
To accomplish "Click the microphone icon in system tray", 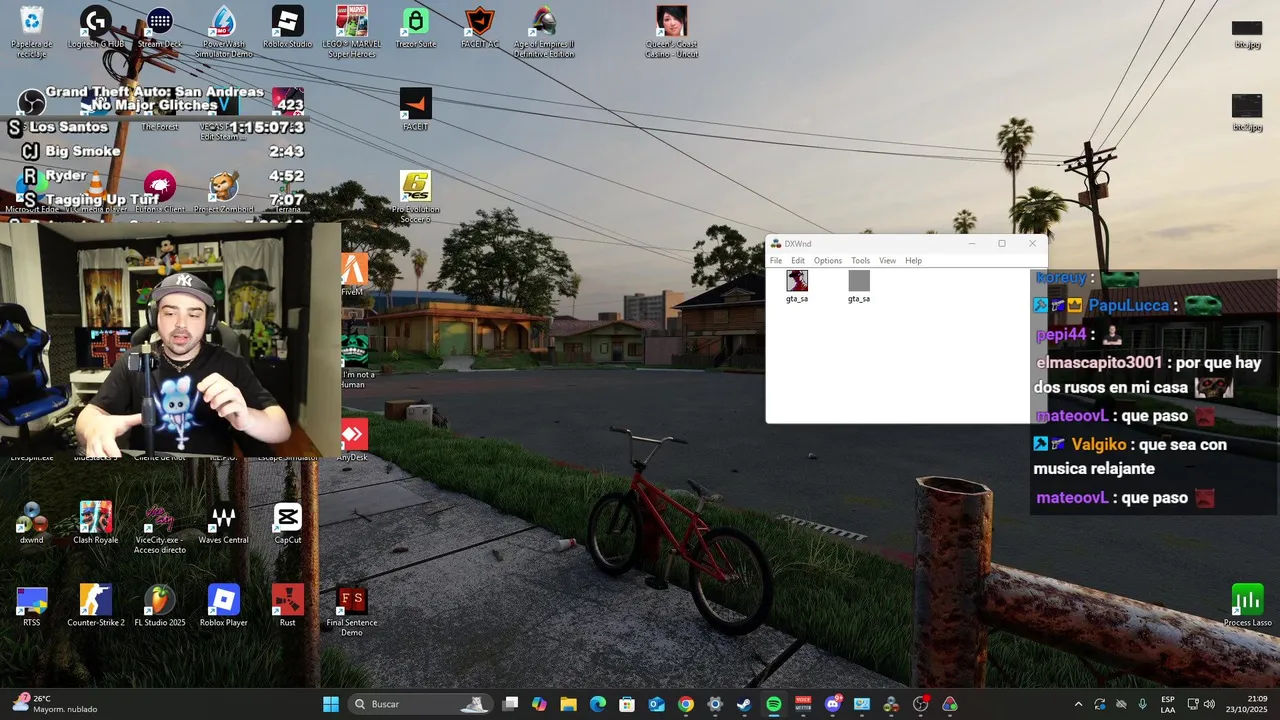I will (x=1142, y=704).
